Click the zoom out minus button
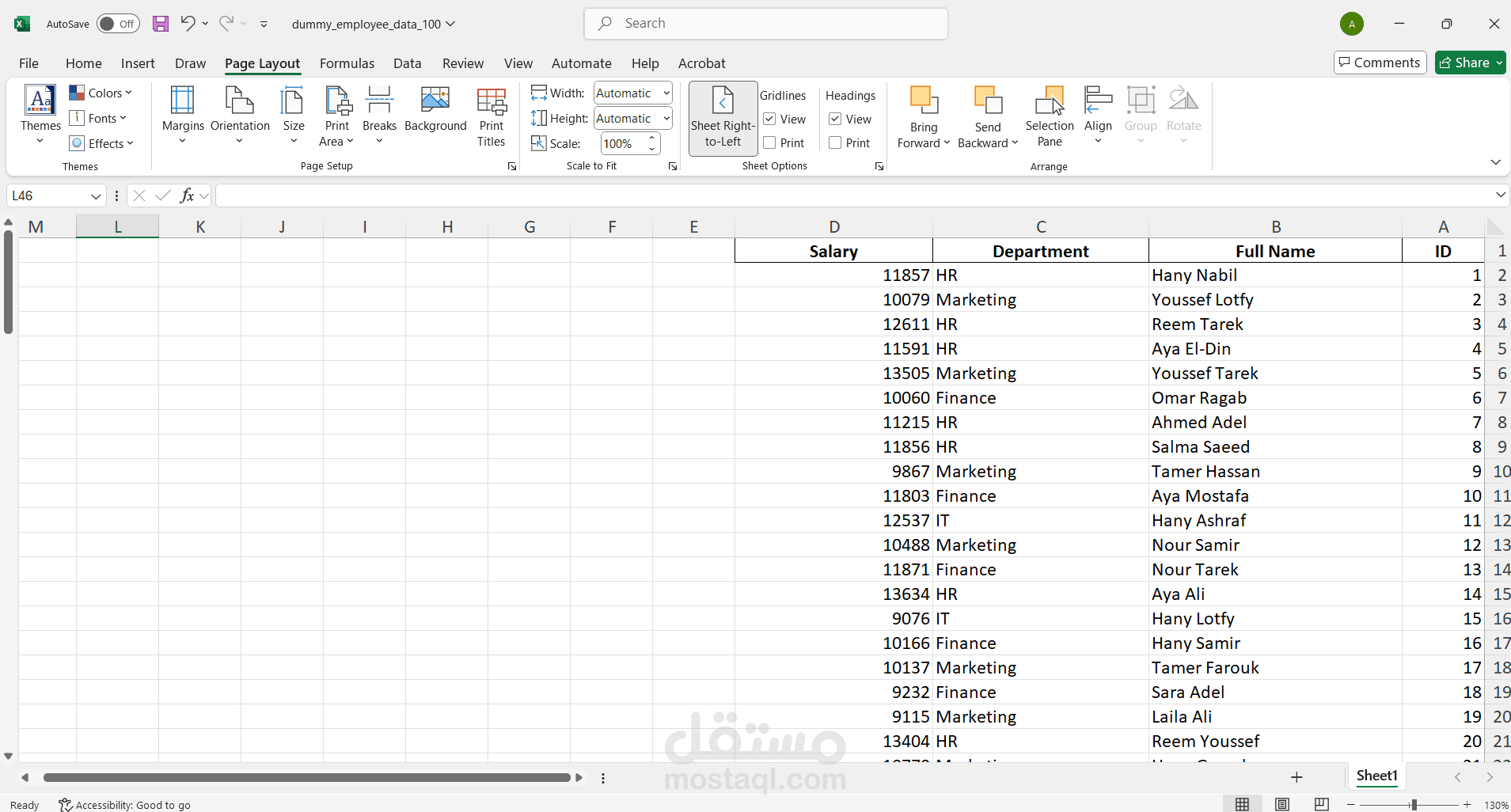 (1351, 805)
